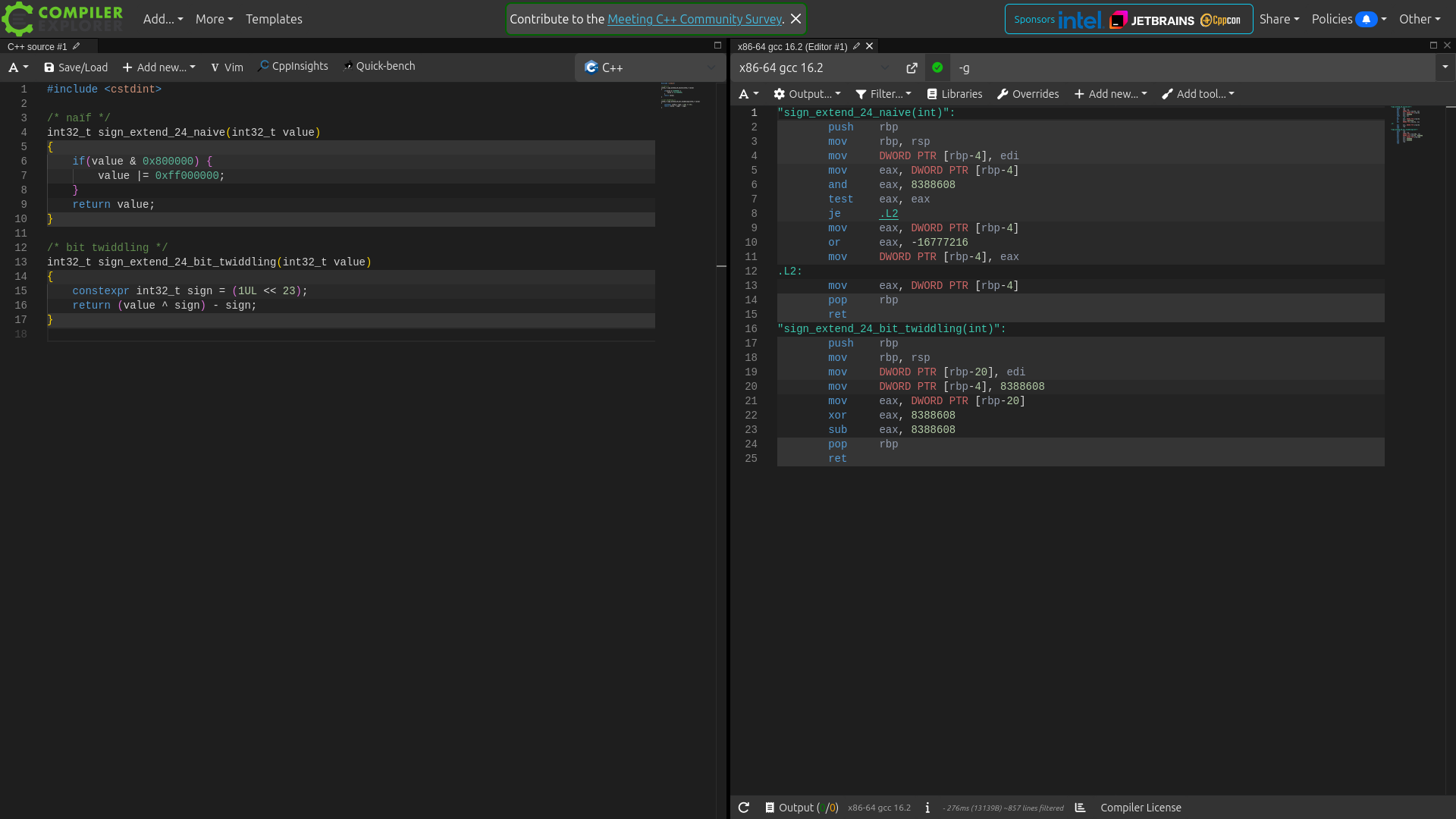Open Compiler License link

coord(1141,808)
